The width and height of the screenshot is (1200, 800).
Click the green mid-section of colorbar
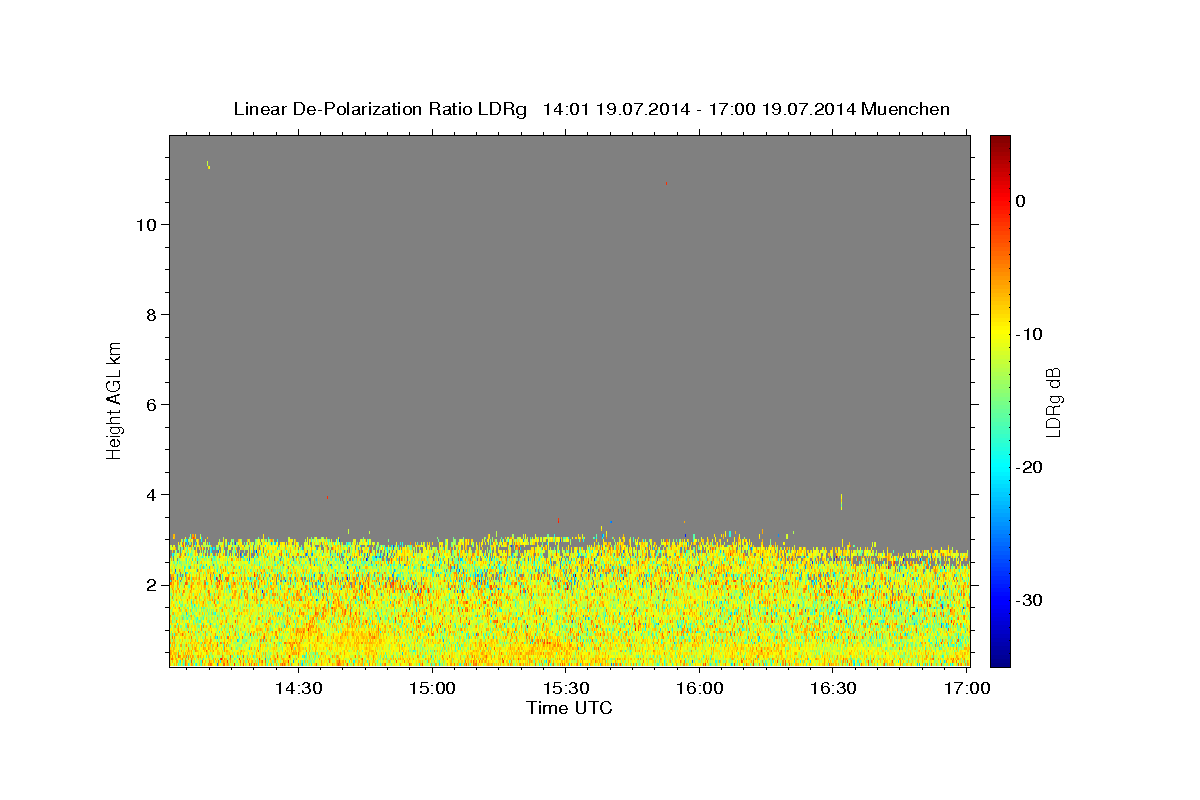1000,400
